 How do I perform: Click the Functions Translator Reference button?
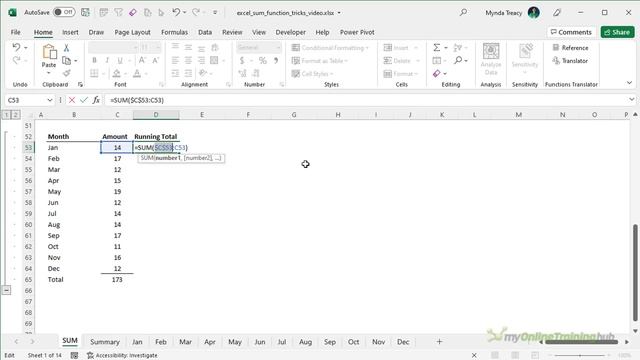[x=570, y=48]
